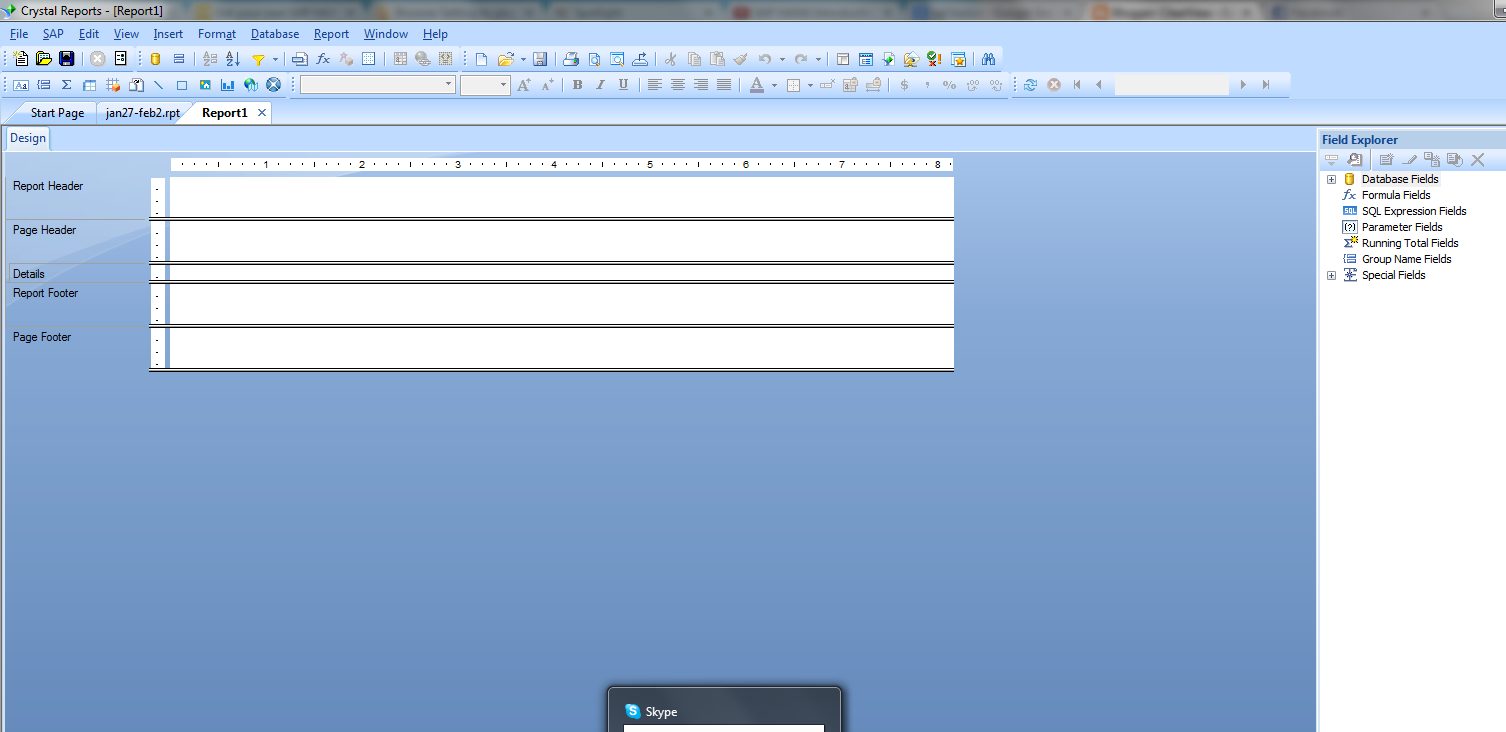
Task: Expand the Database Fields node
Action: [1331, 179]
